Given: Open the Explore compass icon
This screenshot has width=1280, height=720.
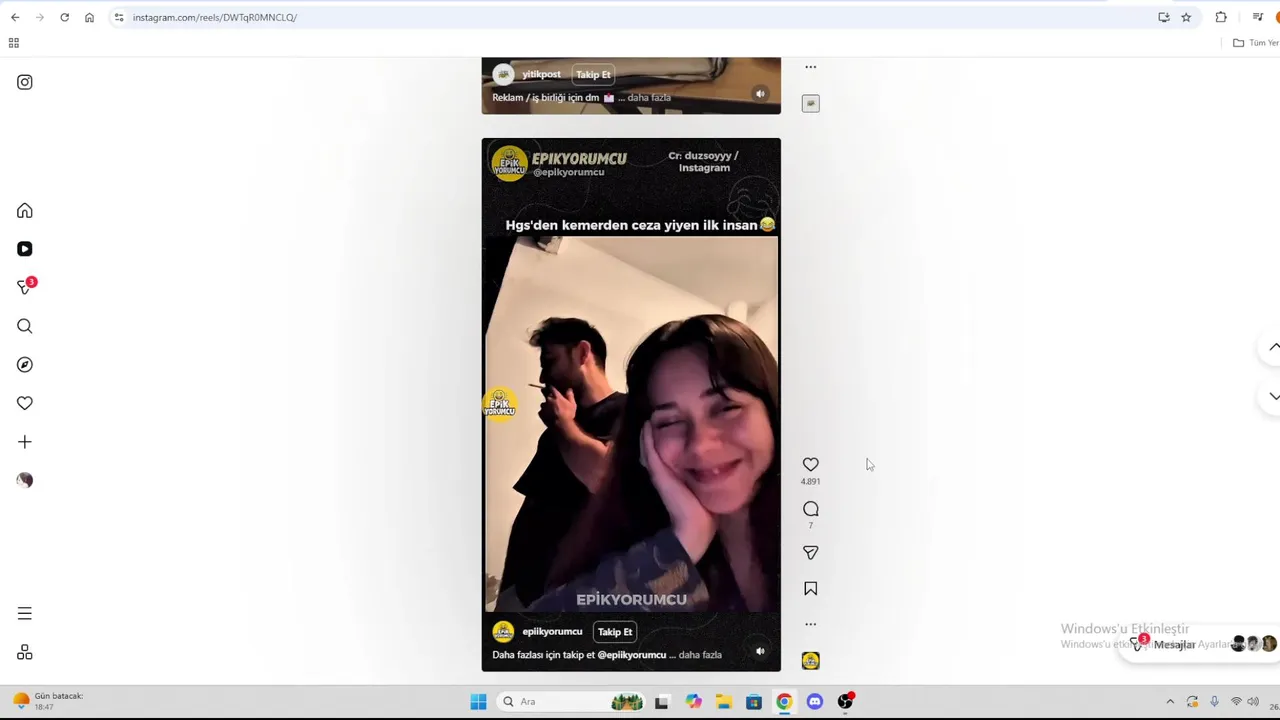Looking at the screenshot, I should (x=25, y=365).
